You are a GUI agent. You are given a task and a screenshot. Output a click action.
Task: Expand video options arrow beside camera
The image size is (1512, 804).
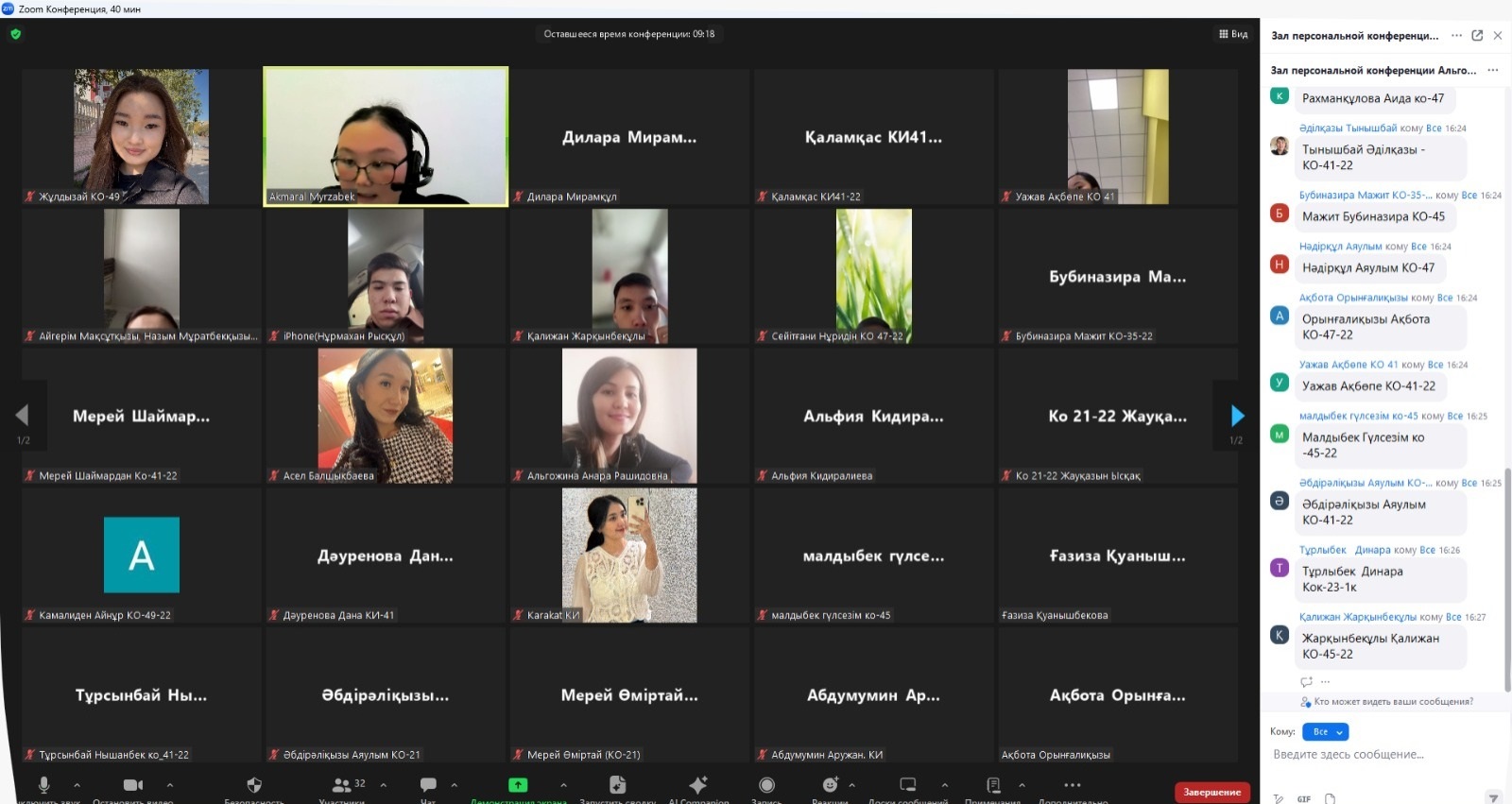coord(170,785)
